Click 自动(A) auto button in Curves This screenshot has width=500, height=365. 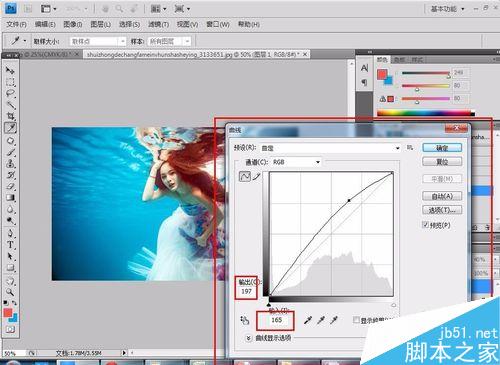(x=442, y=196)
